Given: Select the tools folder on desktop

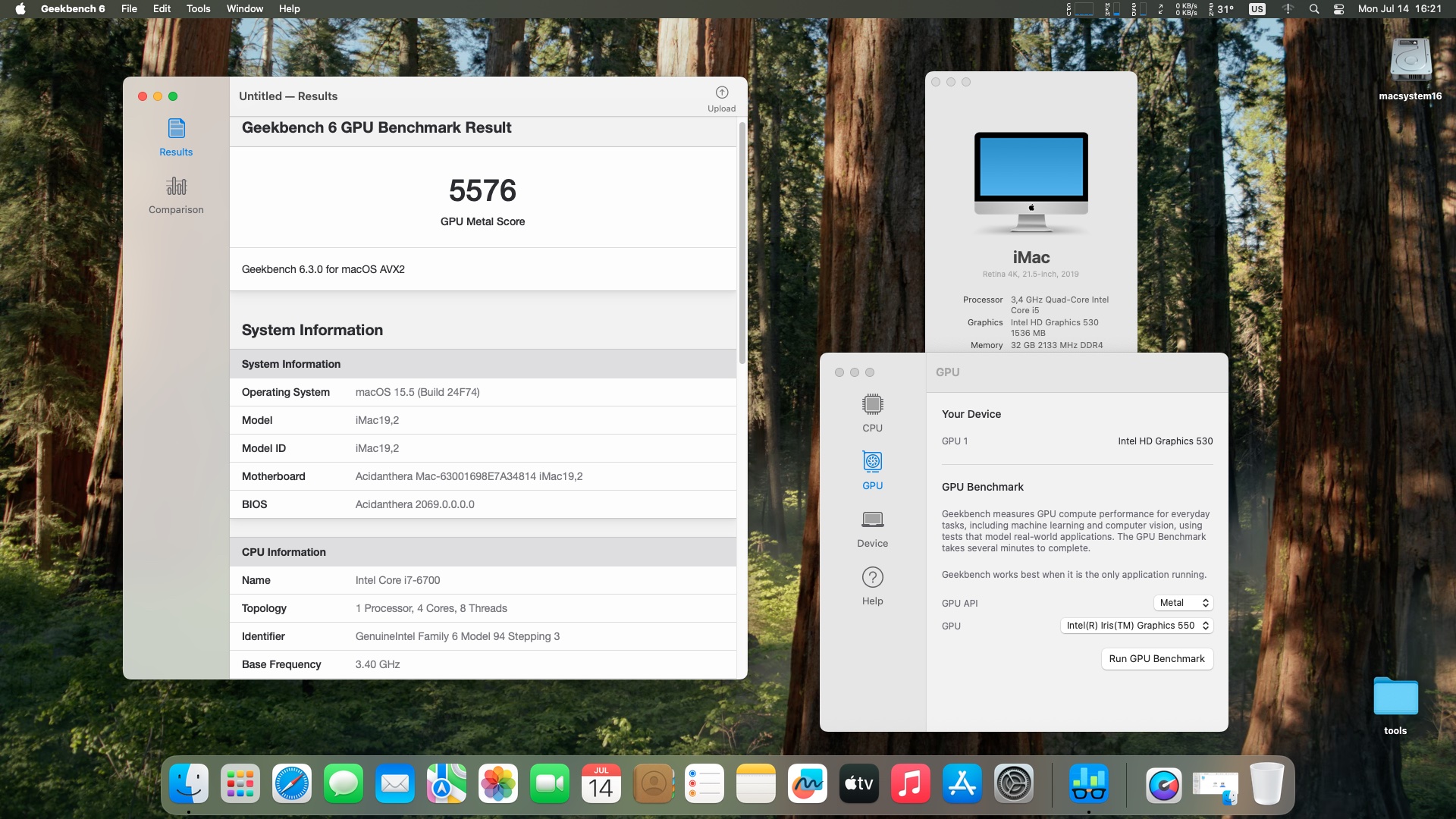Looking at the screenshot, I should point(1395,698).
